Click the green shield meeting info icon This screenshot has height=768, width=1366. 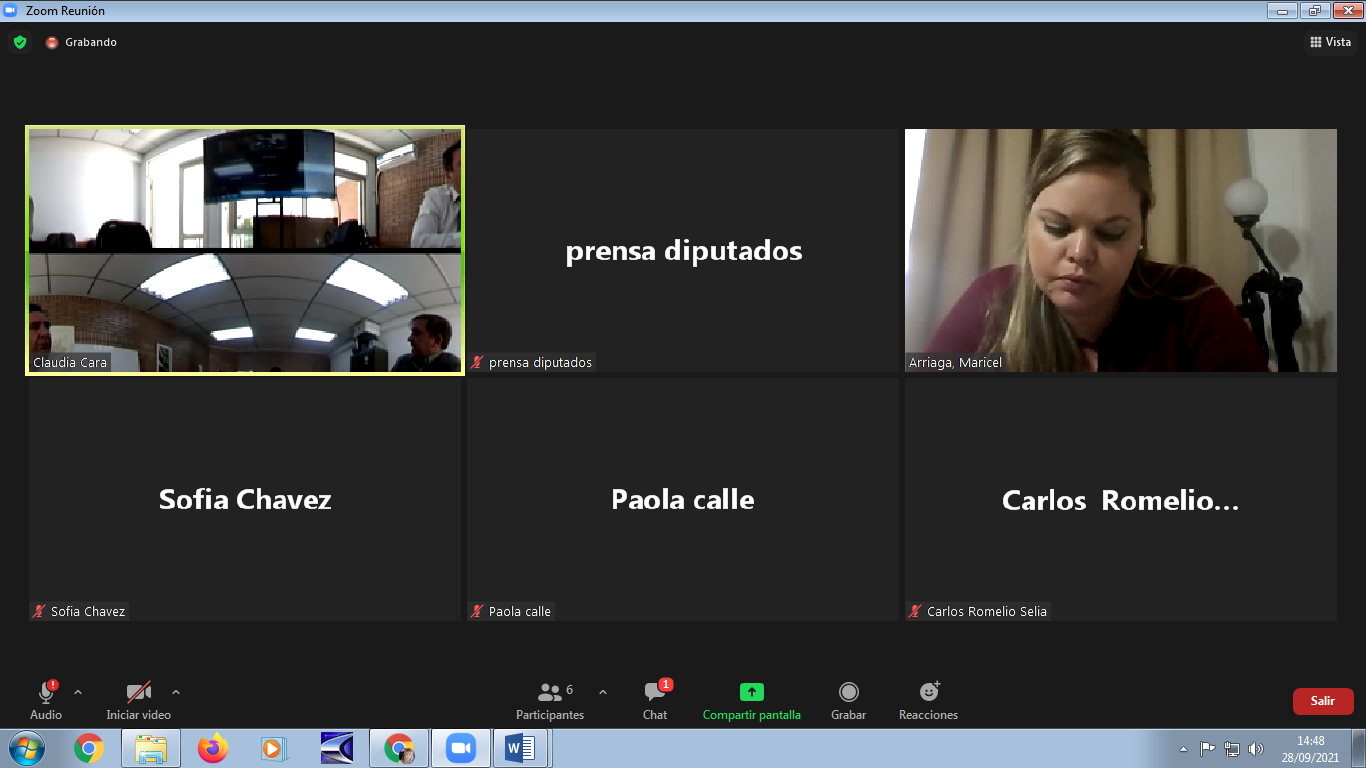pyautogui.click(x=20, y=42)
